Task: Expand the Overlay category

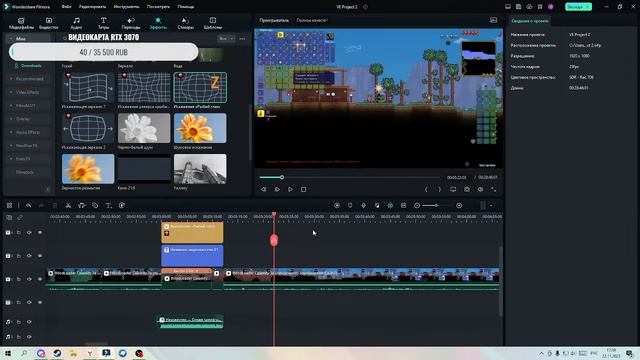Action: pos(11,119)
